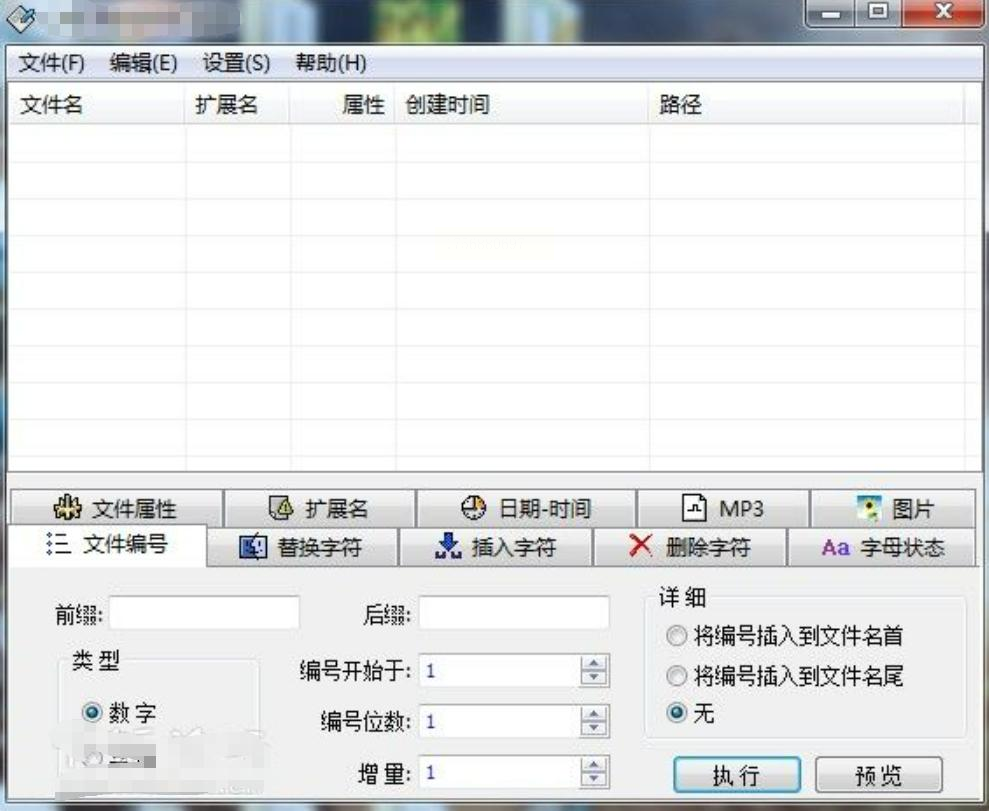The image size is (989, 811).
Task: Increase the 编号开始于 spinner value
Action: pos(594,663)
